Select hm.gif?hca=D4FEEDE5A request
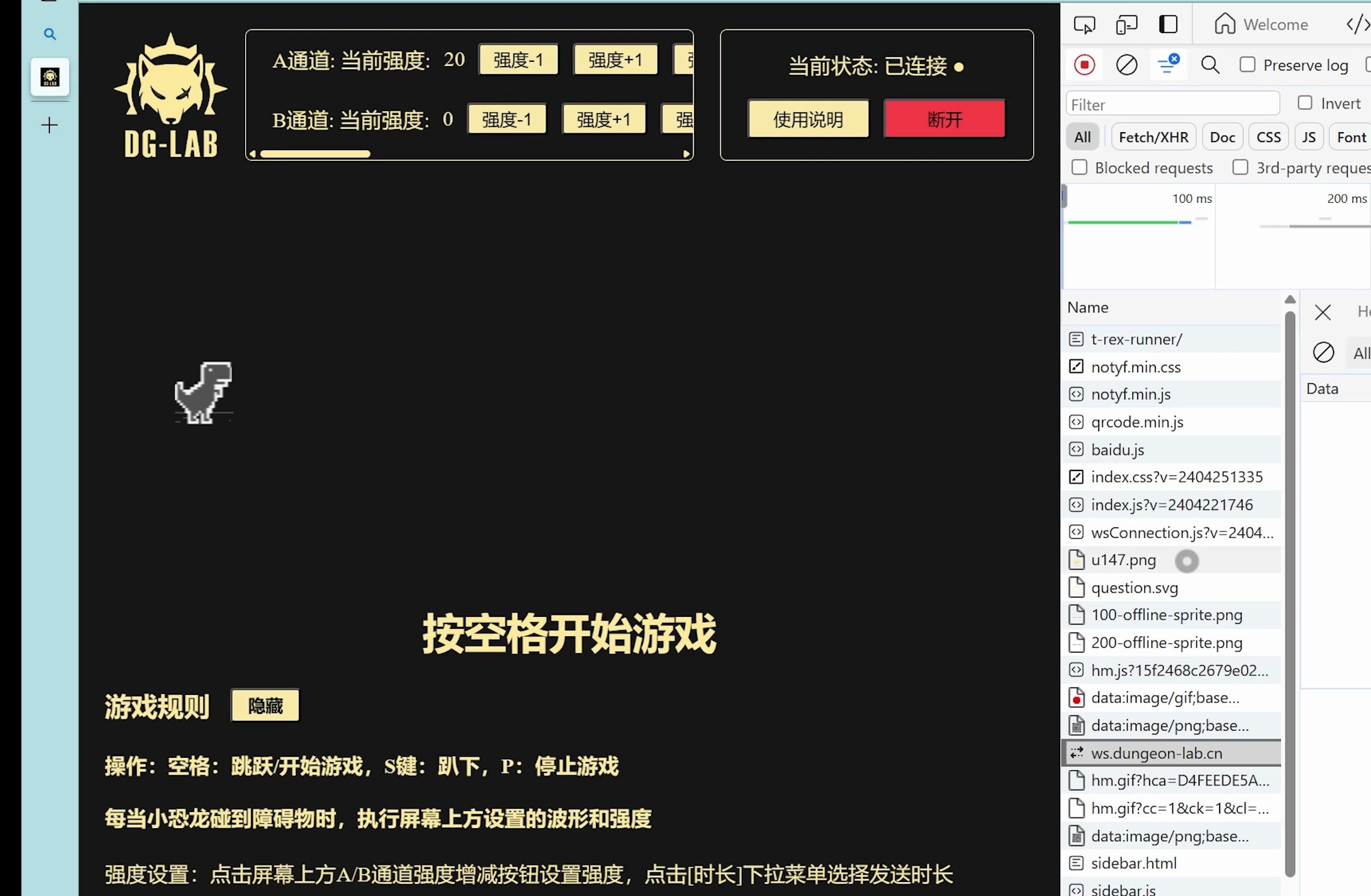The width and height of the screenshot is (1371, 896). (1171, 780)
